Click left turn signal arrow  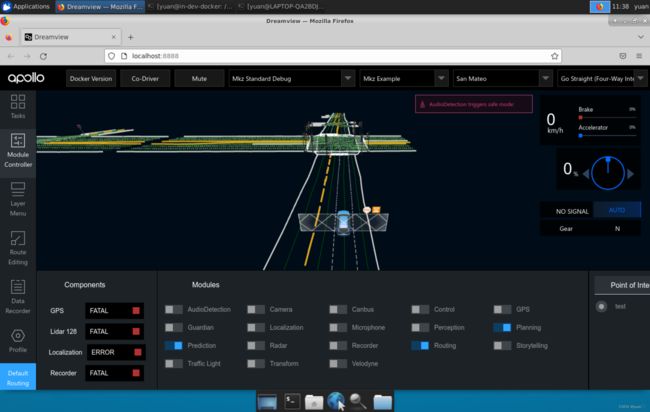coord(586,174)
